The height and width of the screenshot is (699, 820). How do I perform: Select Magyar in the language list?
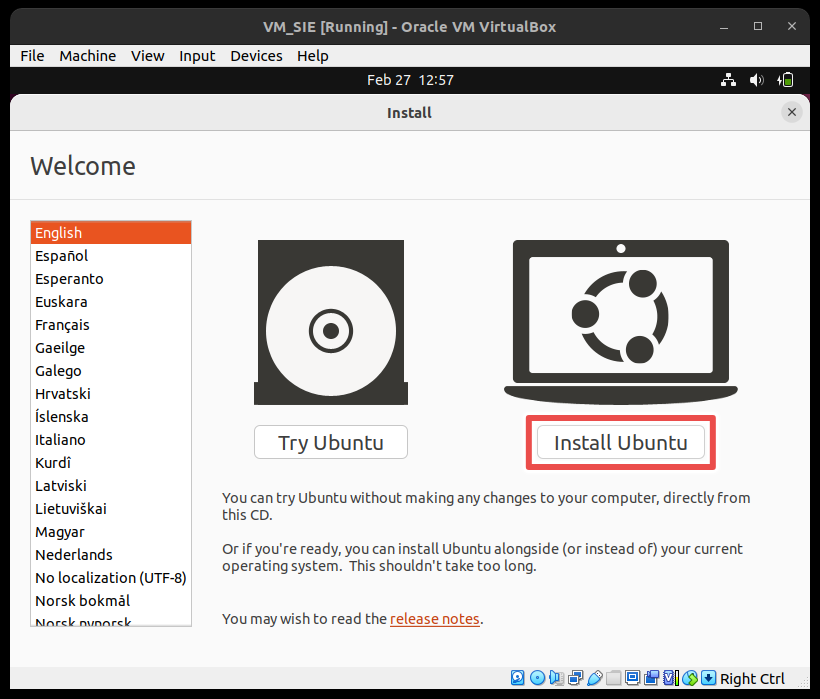pyautogui.click(x=111, y=532)
